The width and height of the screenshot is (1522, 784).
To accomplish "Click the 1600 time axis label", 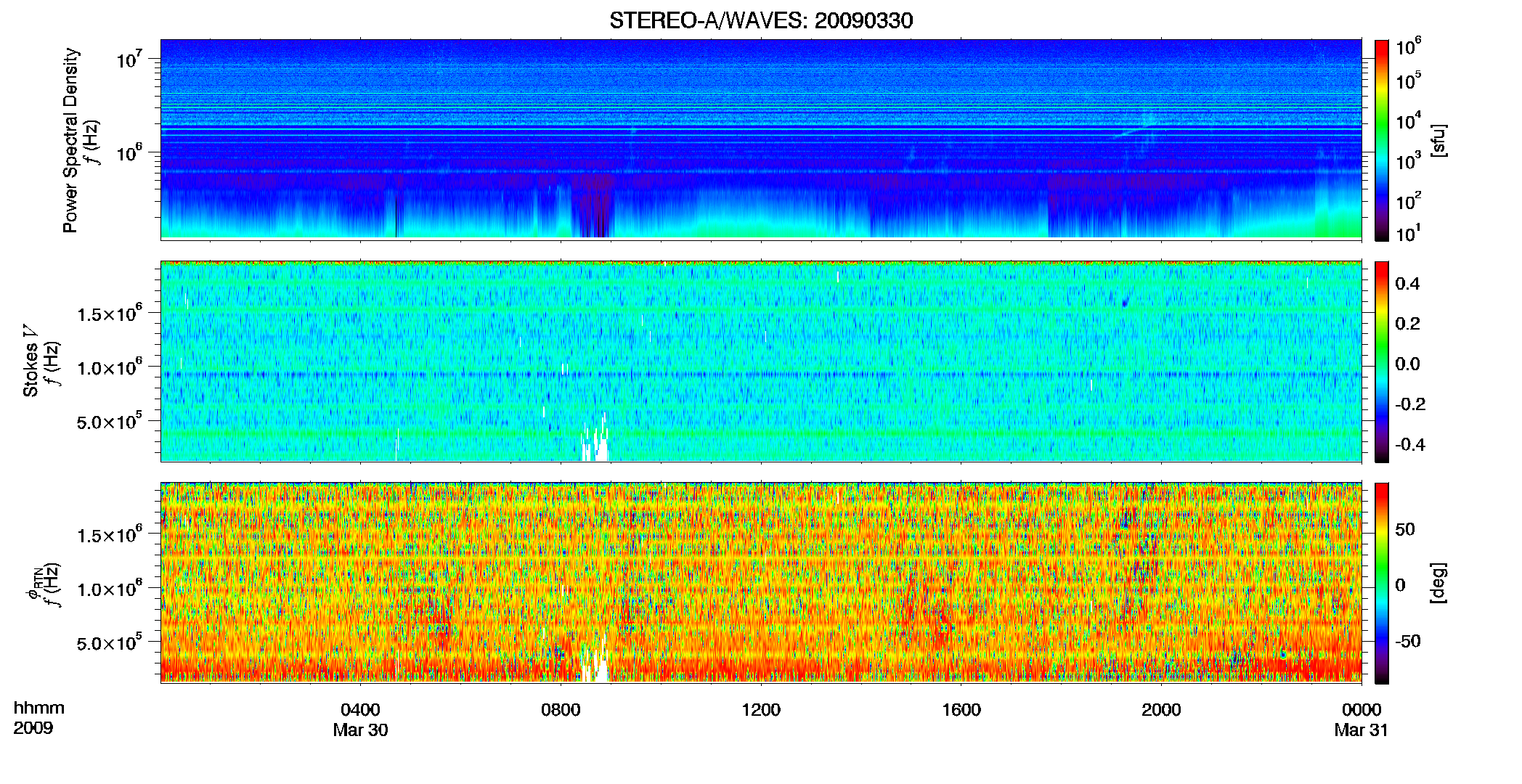I will 961,709.
